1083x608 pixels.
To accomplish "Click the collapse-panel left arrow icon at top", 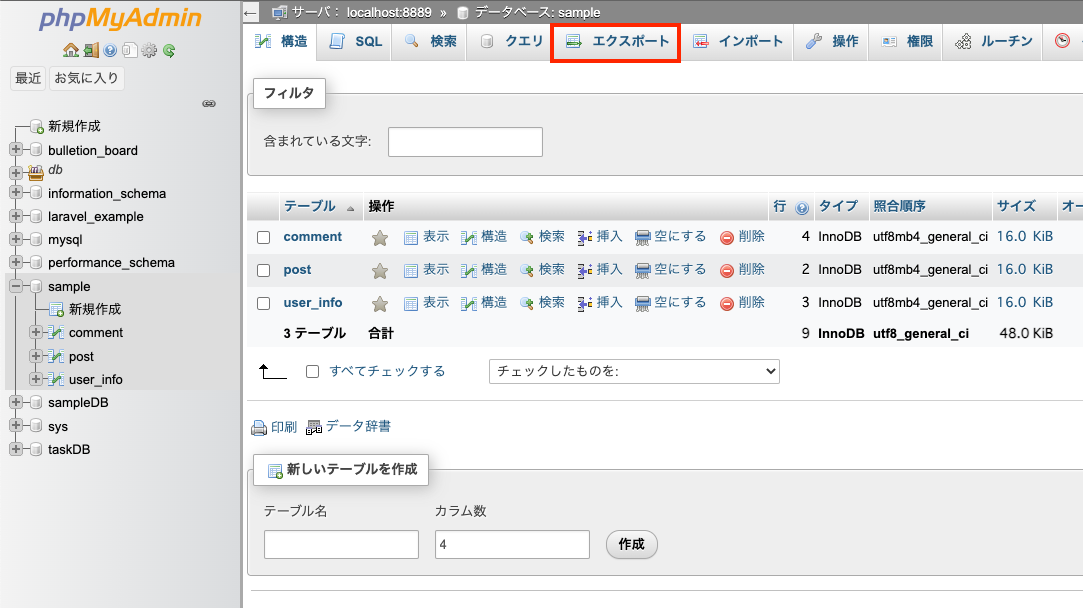I will 250,12.
